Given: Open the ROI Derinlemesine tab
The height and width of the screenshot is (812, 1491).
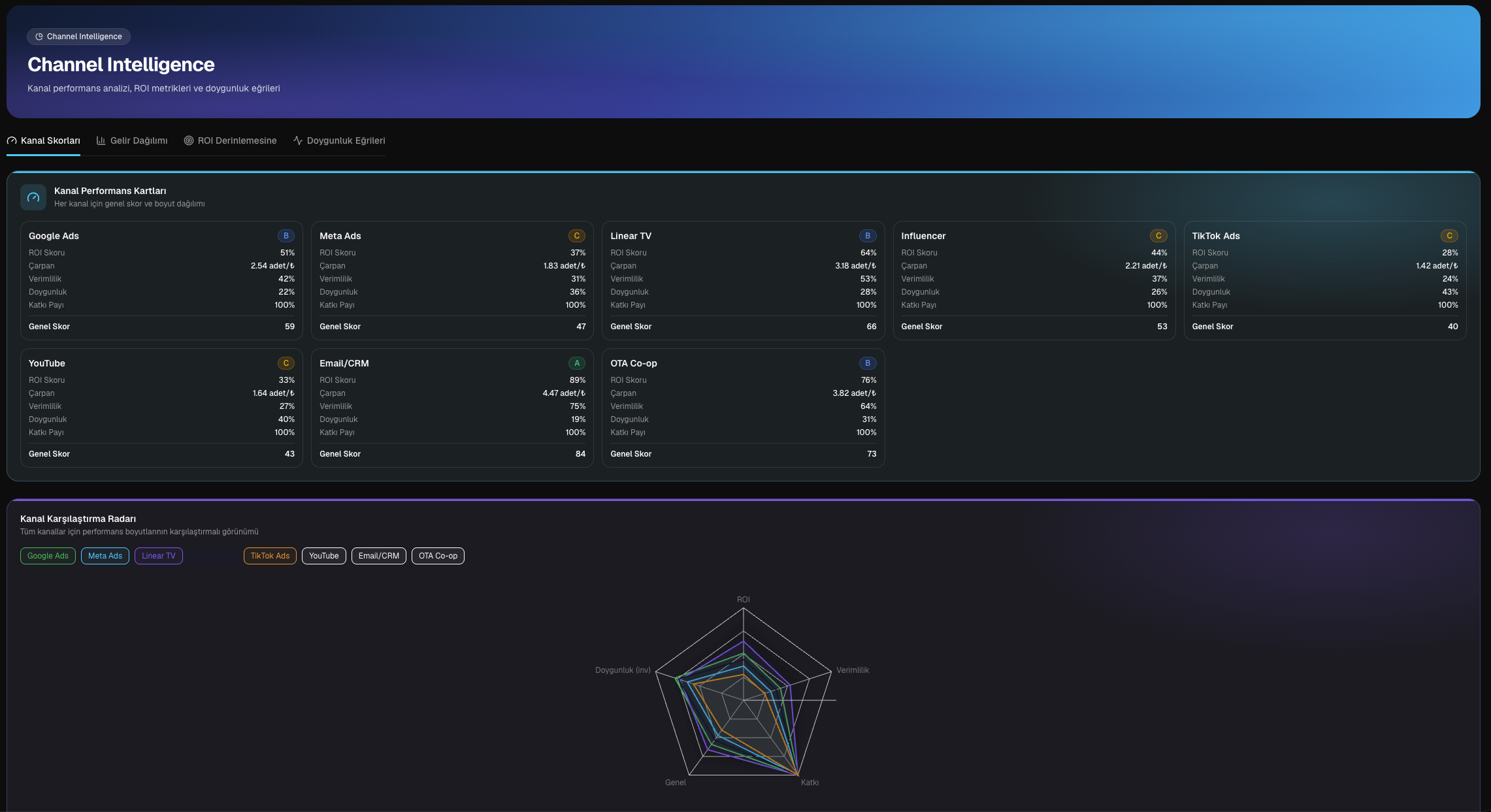Looking at the screenshot, I should click(231, 140).
